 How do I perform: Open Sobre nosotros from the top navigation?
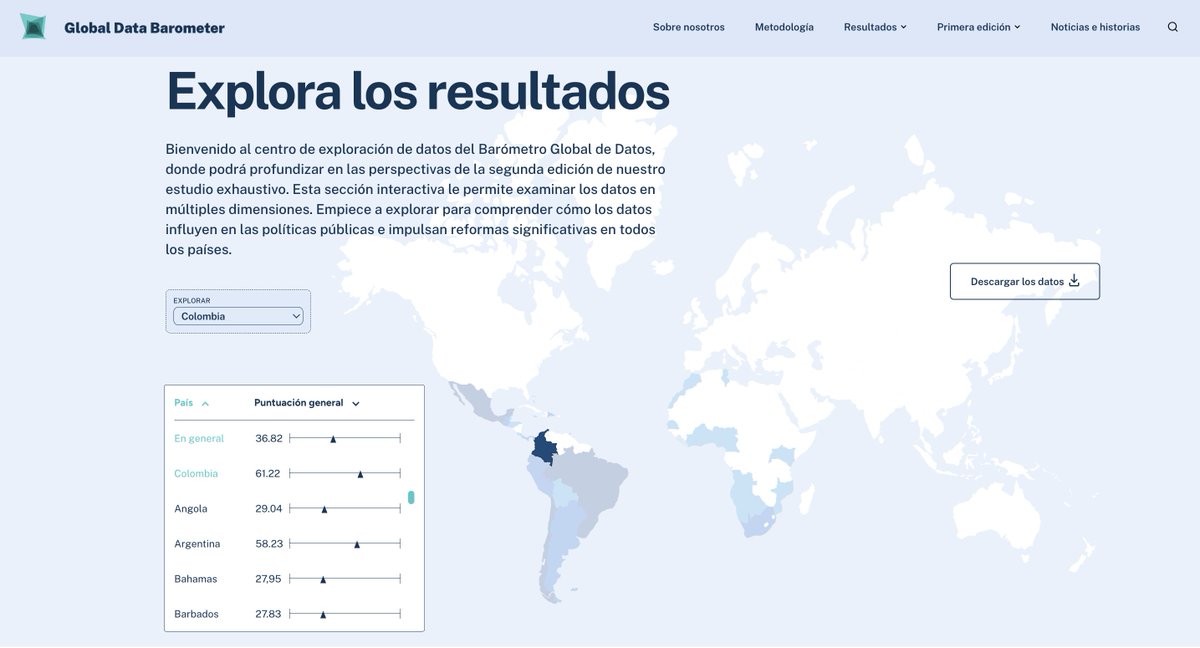[x=688, y=27]
